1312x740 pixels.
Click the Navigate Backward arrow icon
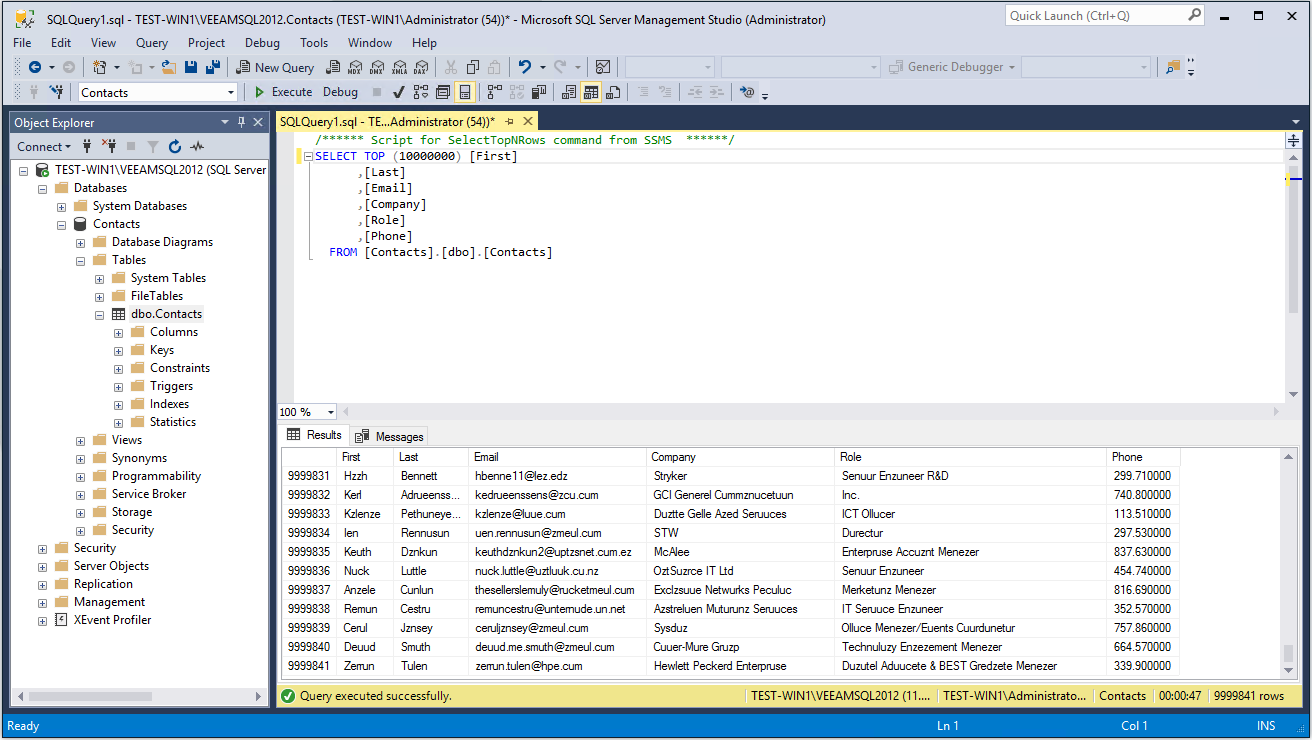[x=35, y=67]
